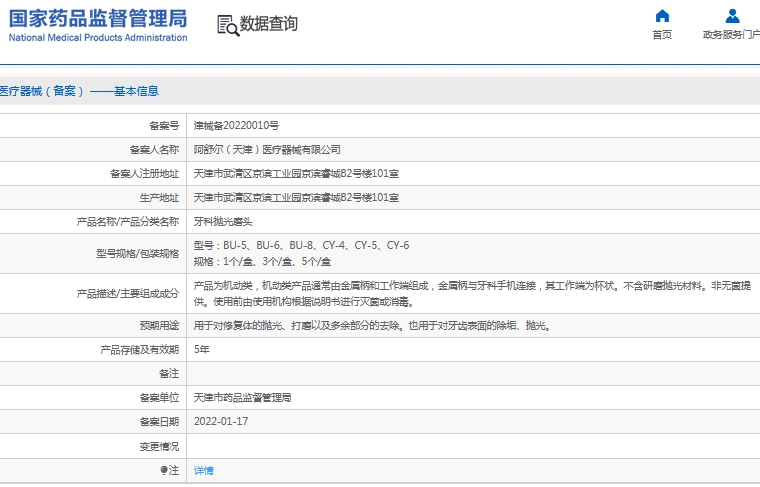The height and width of the screenshot is (487, 760).
Task: Click the 备案日期 row label
Action: tap(159, 422)
